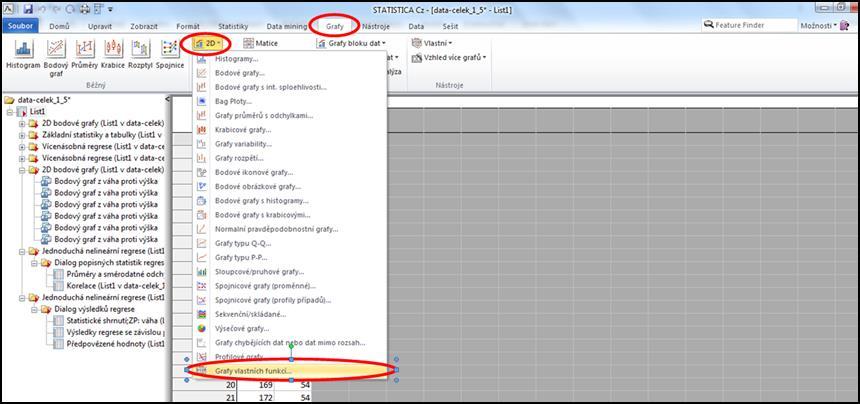Viewport: 860px width, 404px height.
Task: Switch to the Statistiky tab
Action: pyautogui.click(x=233, y=26)
